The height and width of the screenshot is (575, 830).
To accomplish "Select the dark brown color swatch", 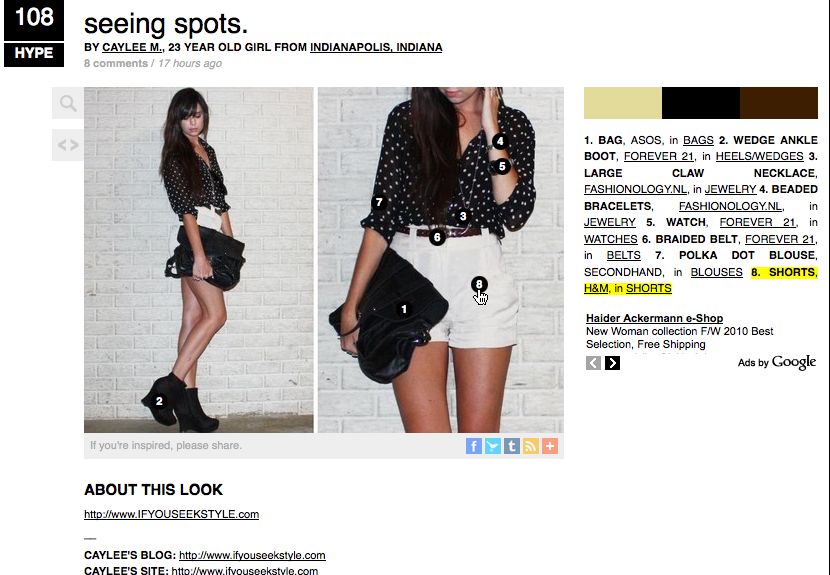I will [x=779, y=103].
